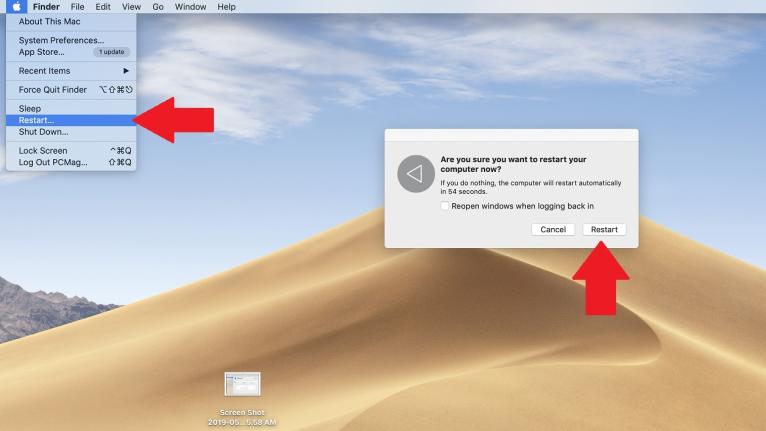This screenshot has height=431, width=766.
Task: Confirm with the Restart button in dialog
Action: pyautogui.click(x=604, y=229)
